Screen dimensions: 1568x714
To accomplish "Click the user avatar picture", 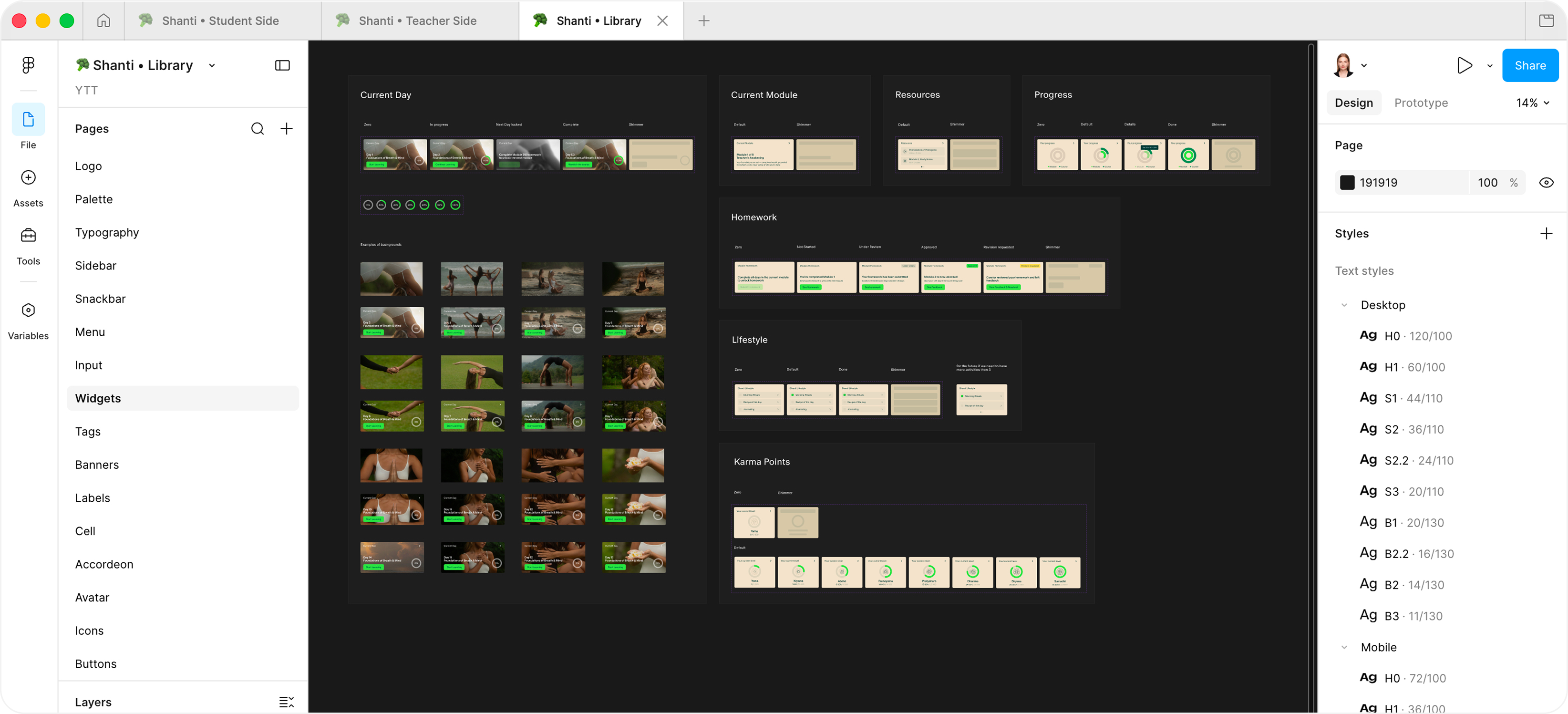I will click(1343, 65).
